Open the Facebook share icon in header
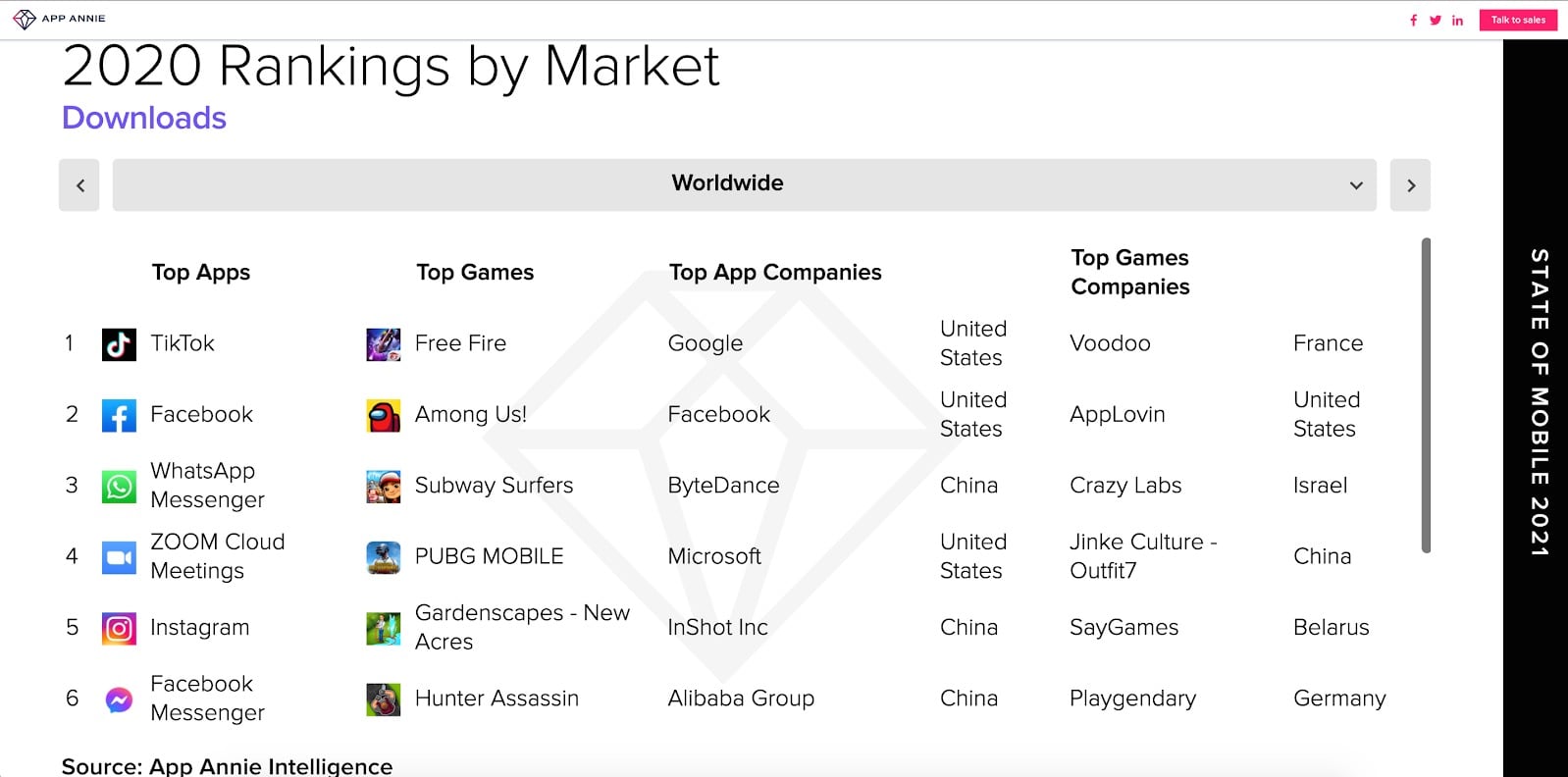This screenshot has width=1568, height=777. (x=1413, y=20)
